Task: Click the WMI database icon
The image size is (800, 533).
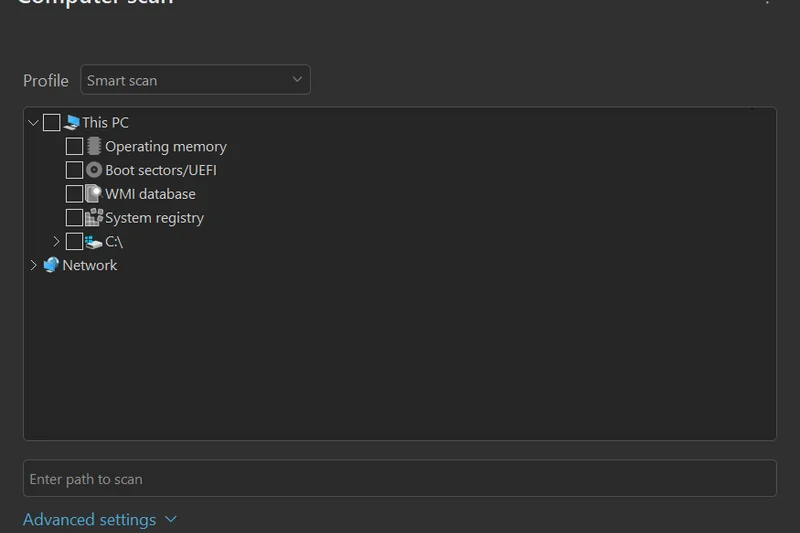Action: pyautogui.click(x=94, y=194)
